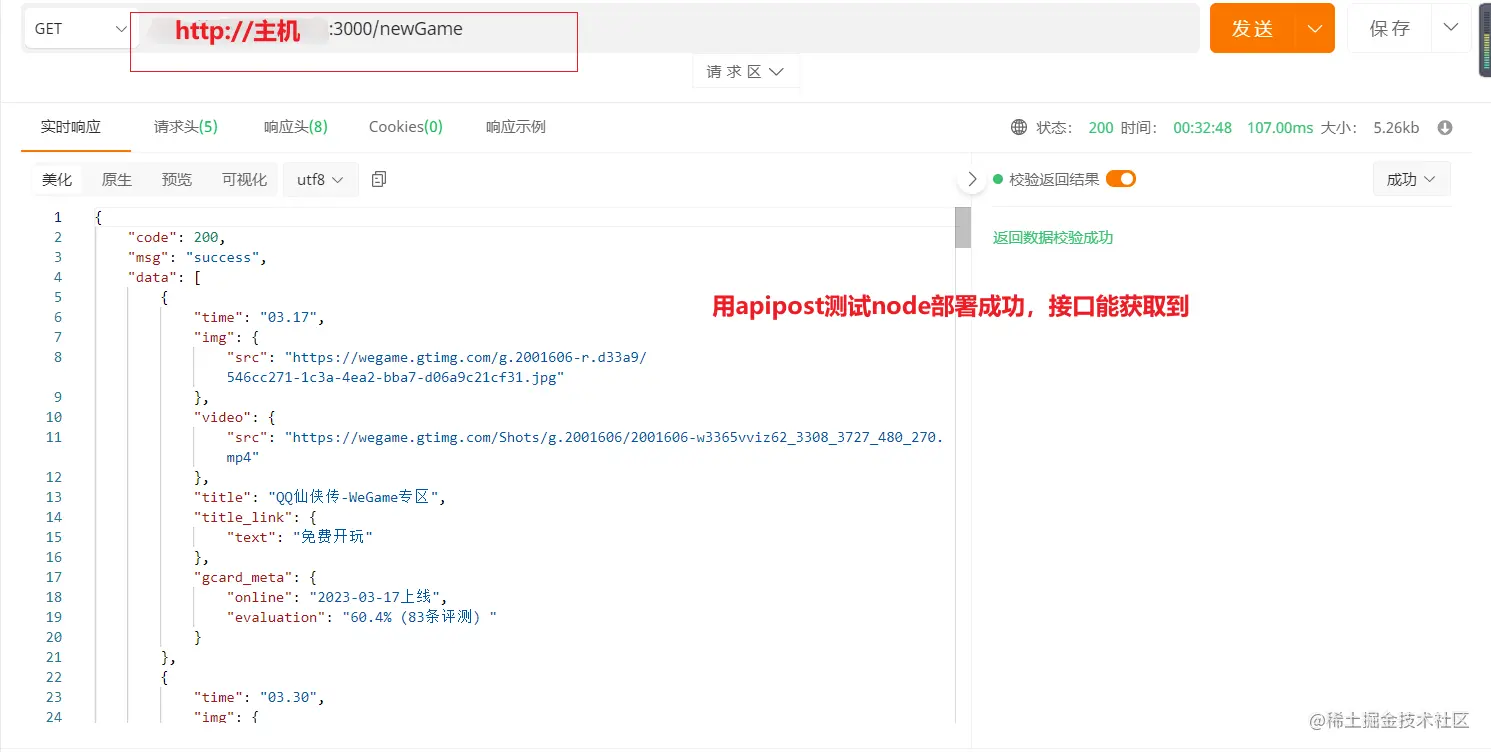Open the utf8 encoding dropdown
Screen dimensions: 1491x752
tap(320, 180)
